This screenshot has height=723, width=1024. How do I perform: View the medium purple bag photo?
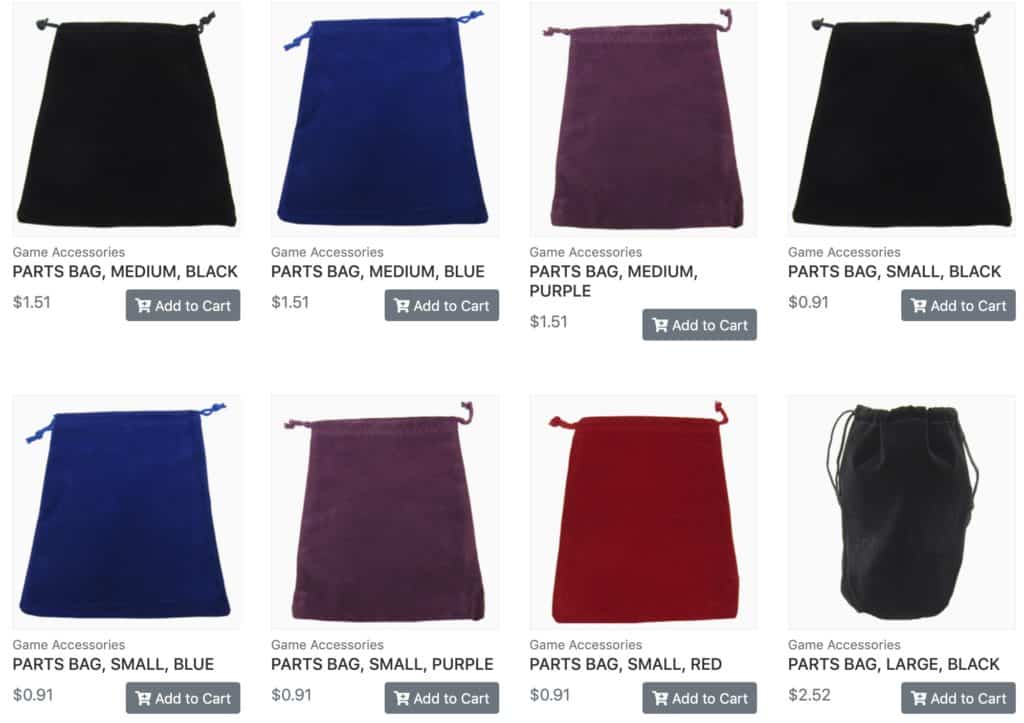(x=643, y=119)
